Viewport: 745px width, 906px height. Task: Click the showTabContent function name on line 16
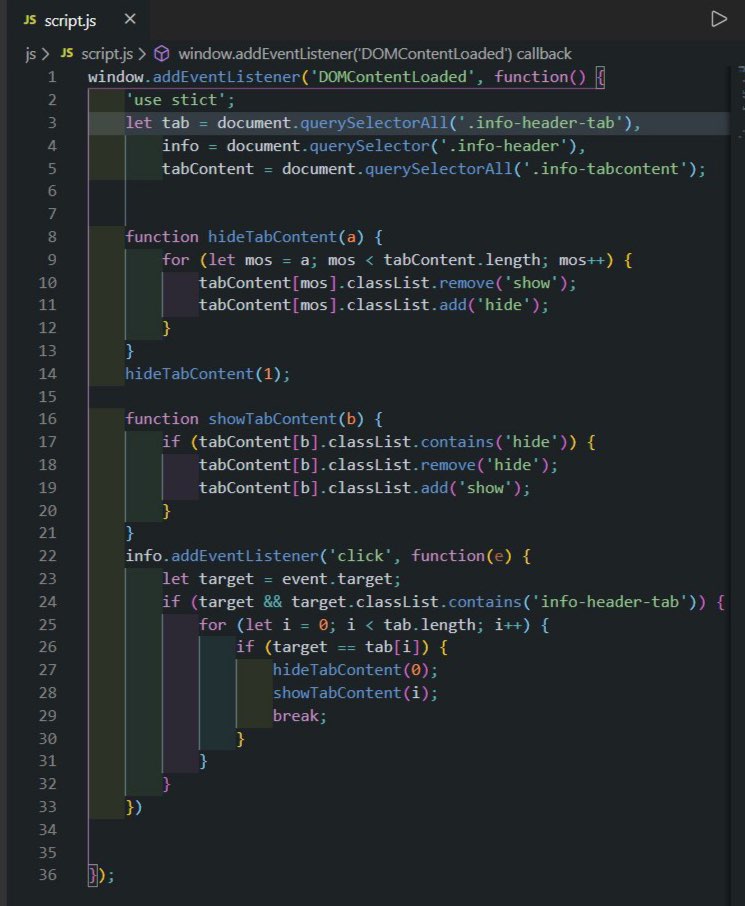[x=272, y=419]
